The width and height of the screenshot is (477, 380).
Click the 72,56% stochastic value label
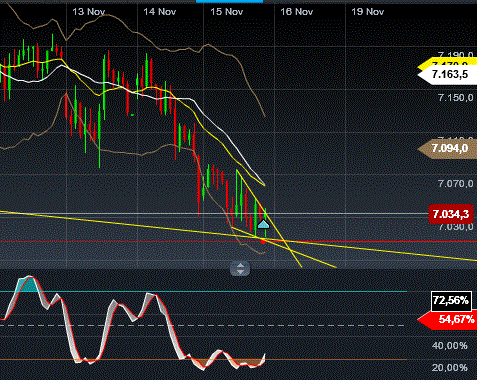point(451,301)
